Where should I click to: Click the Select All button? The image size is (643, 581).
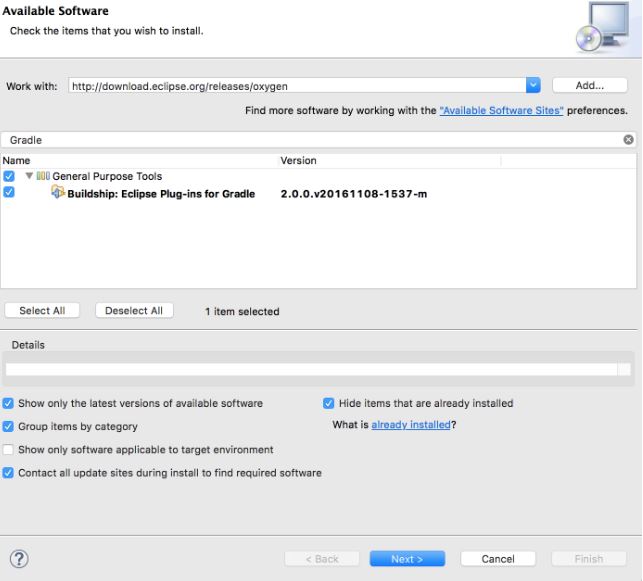tap(42, 310)
